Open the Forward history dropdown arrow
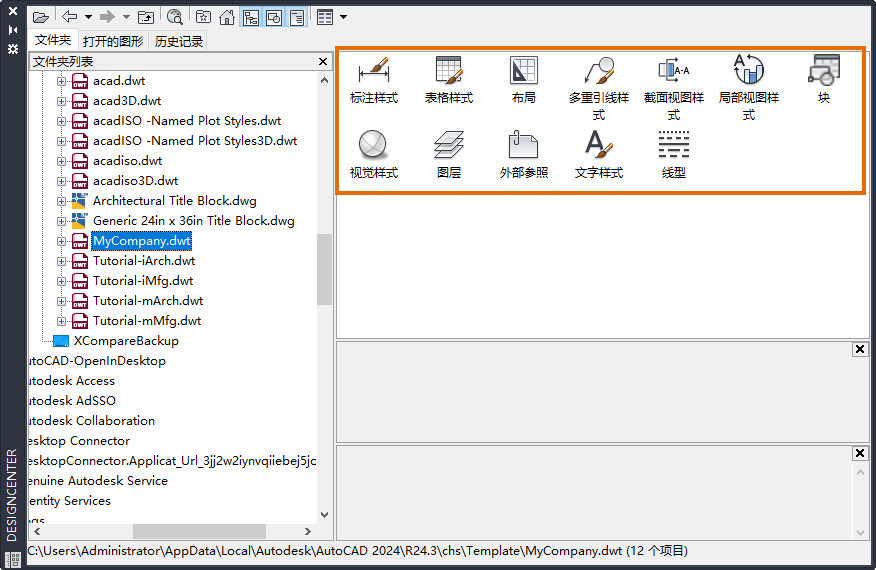The height and width of the screenshot is (570, 876). pos(126,17)
